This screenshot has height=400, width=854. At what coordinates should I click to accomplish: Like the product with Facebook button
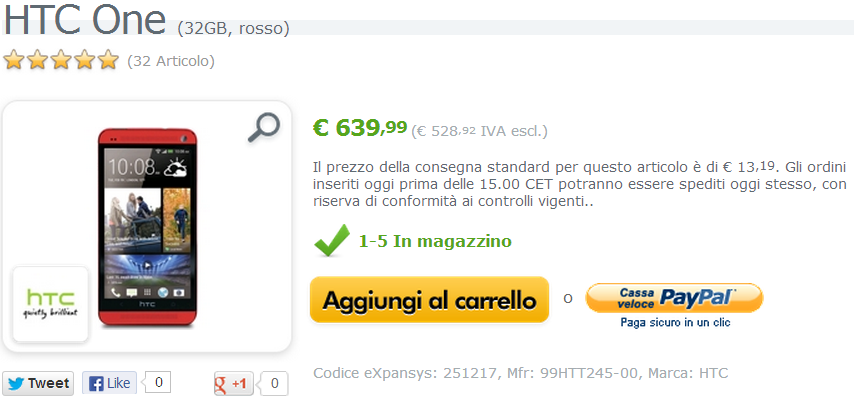coord(109,383)
